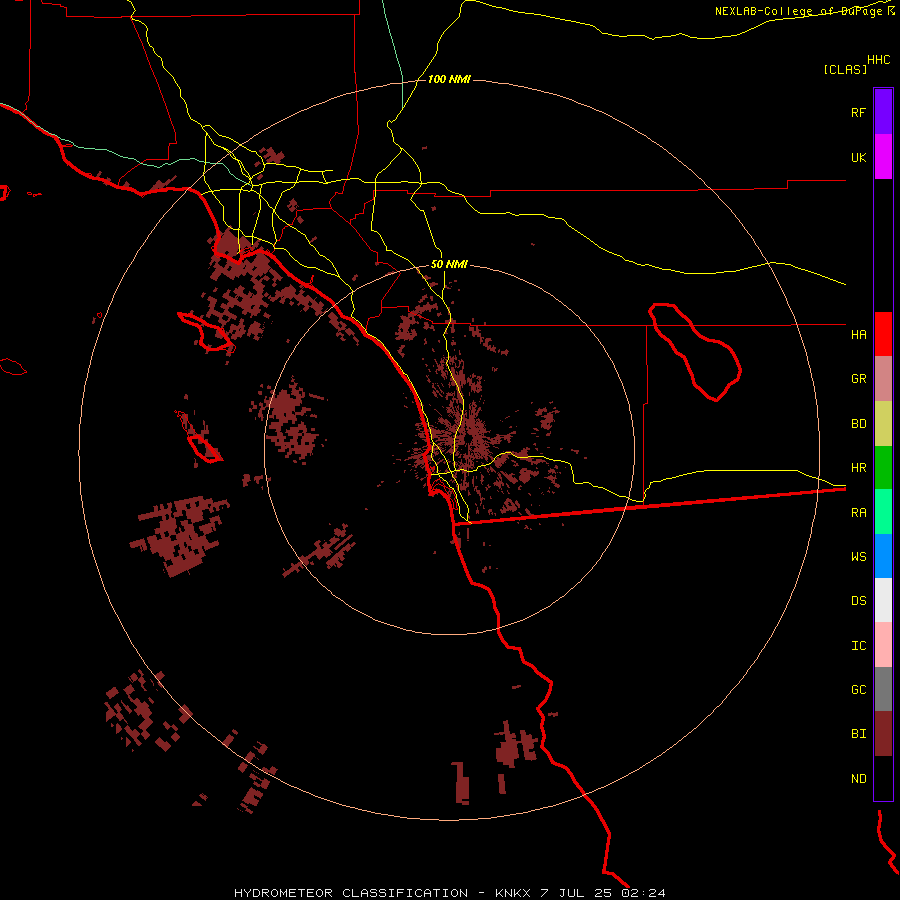This screenshot has height=900, width=900.
Task: Click the BD legend label
Action: (x=858, y=424)
